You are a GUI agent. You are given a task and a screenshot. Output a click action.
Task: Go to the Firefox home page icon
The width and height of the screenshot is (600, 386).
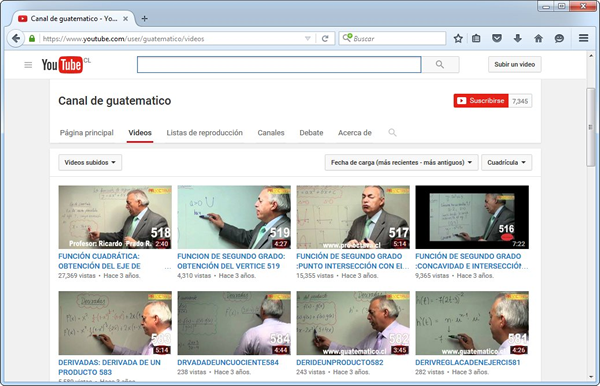tap(538, 38)
